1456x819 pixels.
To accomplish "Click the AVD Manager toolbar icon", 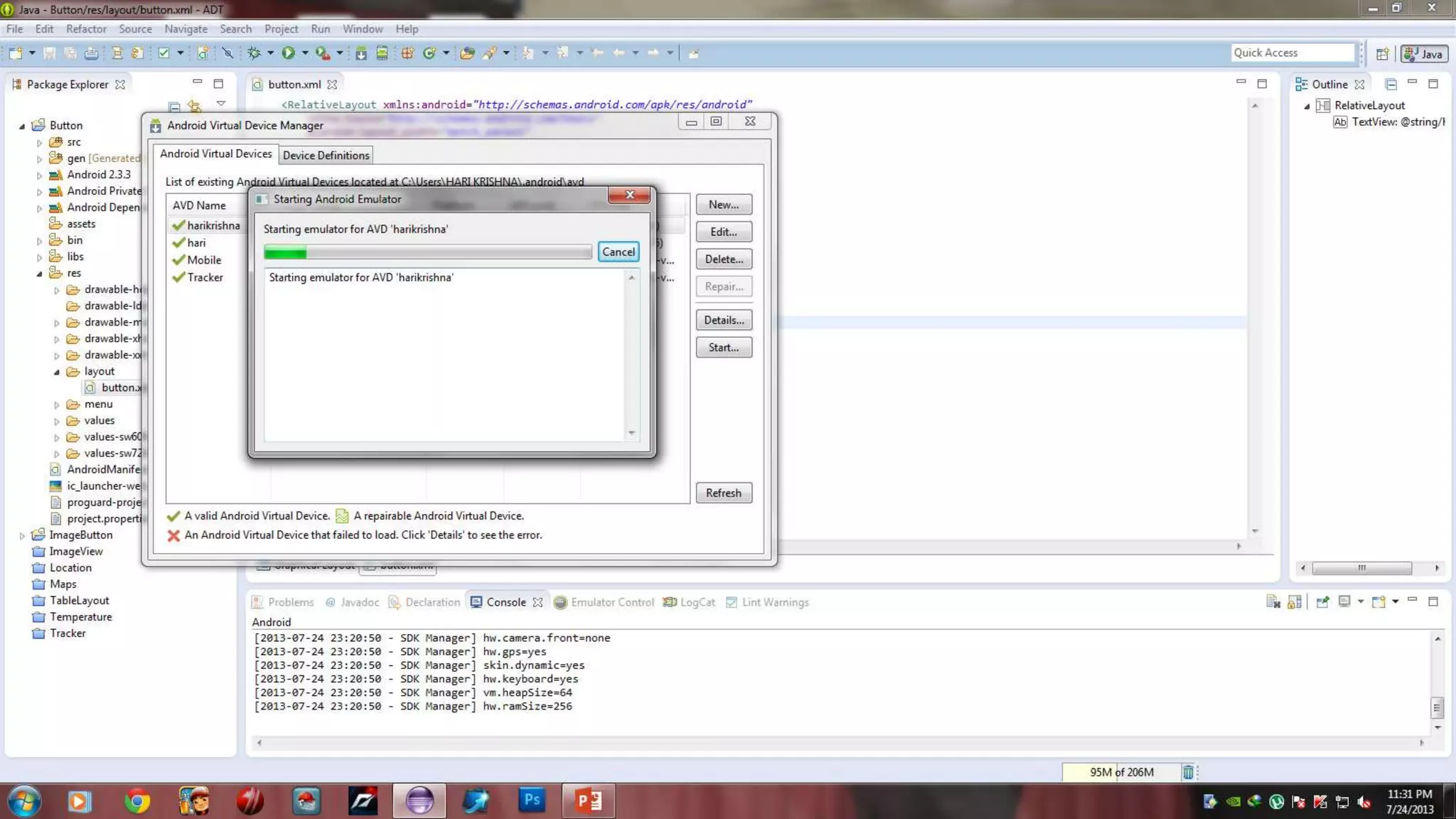I will (382, 53).
